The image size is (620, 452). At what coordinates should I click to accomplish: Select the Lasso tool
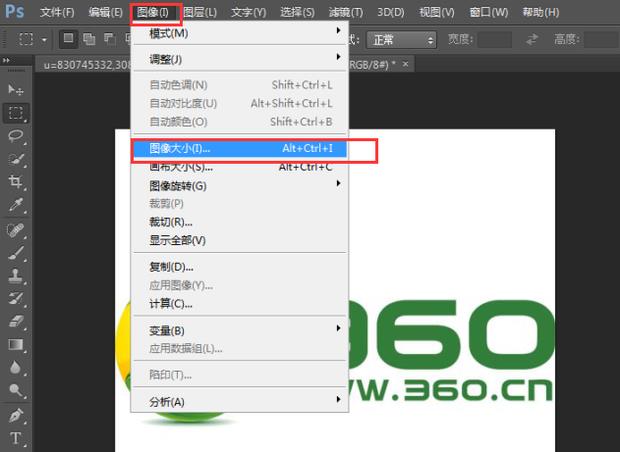16,136
